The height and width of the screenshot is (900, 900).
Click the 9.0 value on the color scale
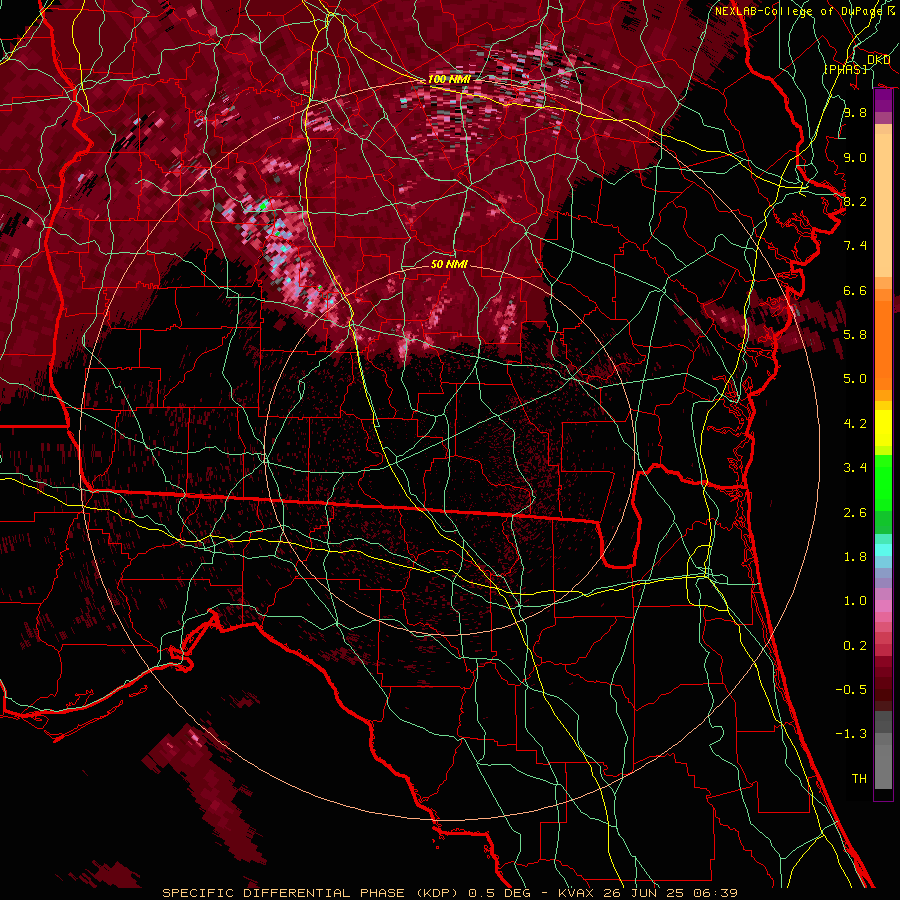855,157
